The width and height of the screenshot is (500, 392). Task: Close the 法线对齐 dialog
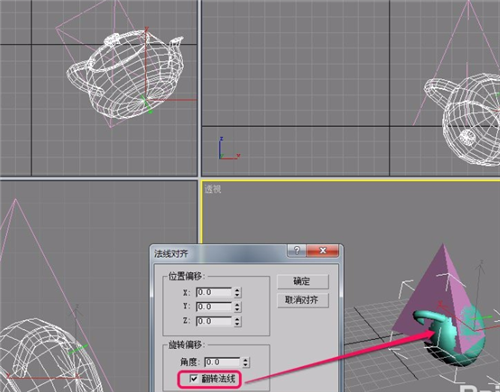point(323,250)
